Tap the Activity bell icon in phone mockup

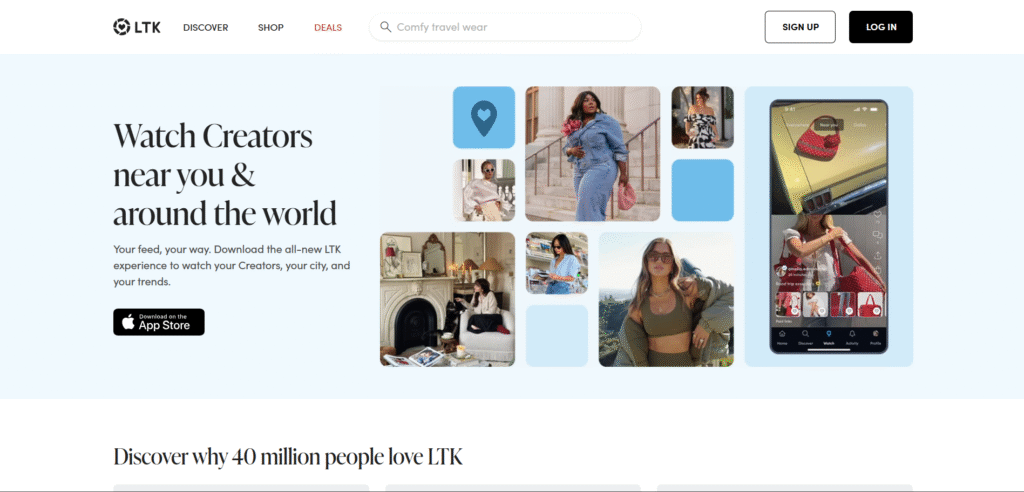[x=852, y=334]
